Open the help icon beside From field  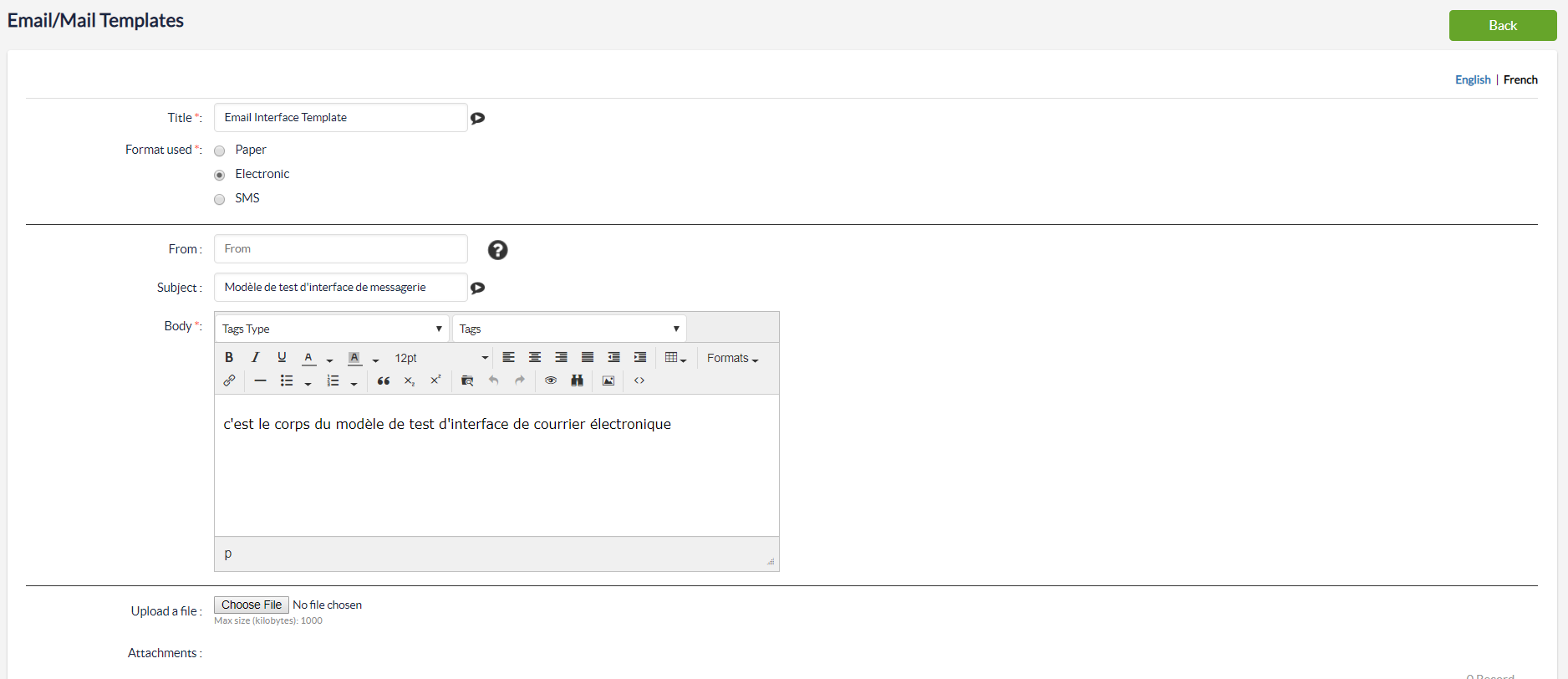[x=498, y=250]
